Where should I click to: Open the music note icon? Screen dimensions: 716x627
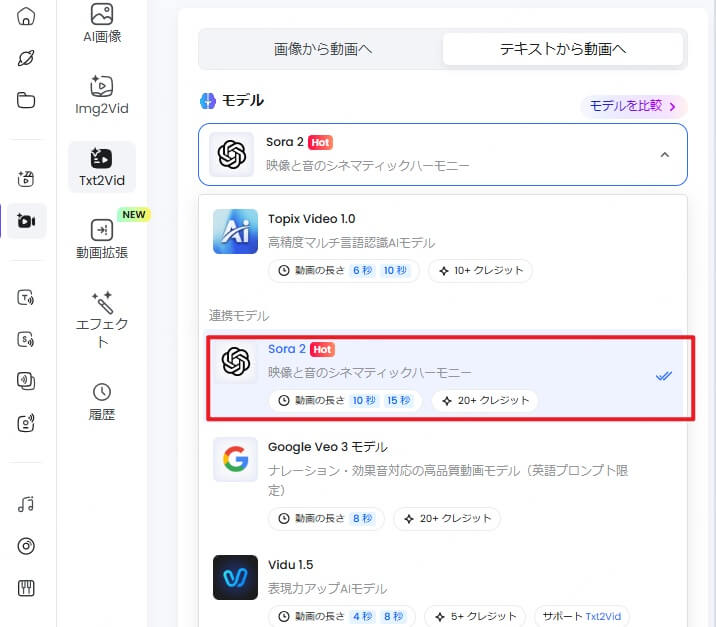(x=26, y=504)
